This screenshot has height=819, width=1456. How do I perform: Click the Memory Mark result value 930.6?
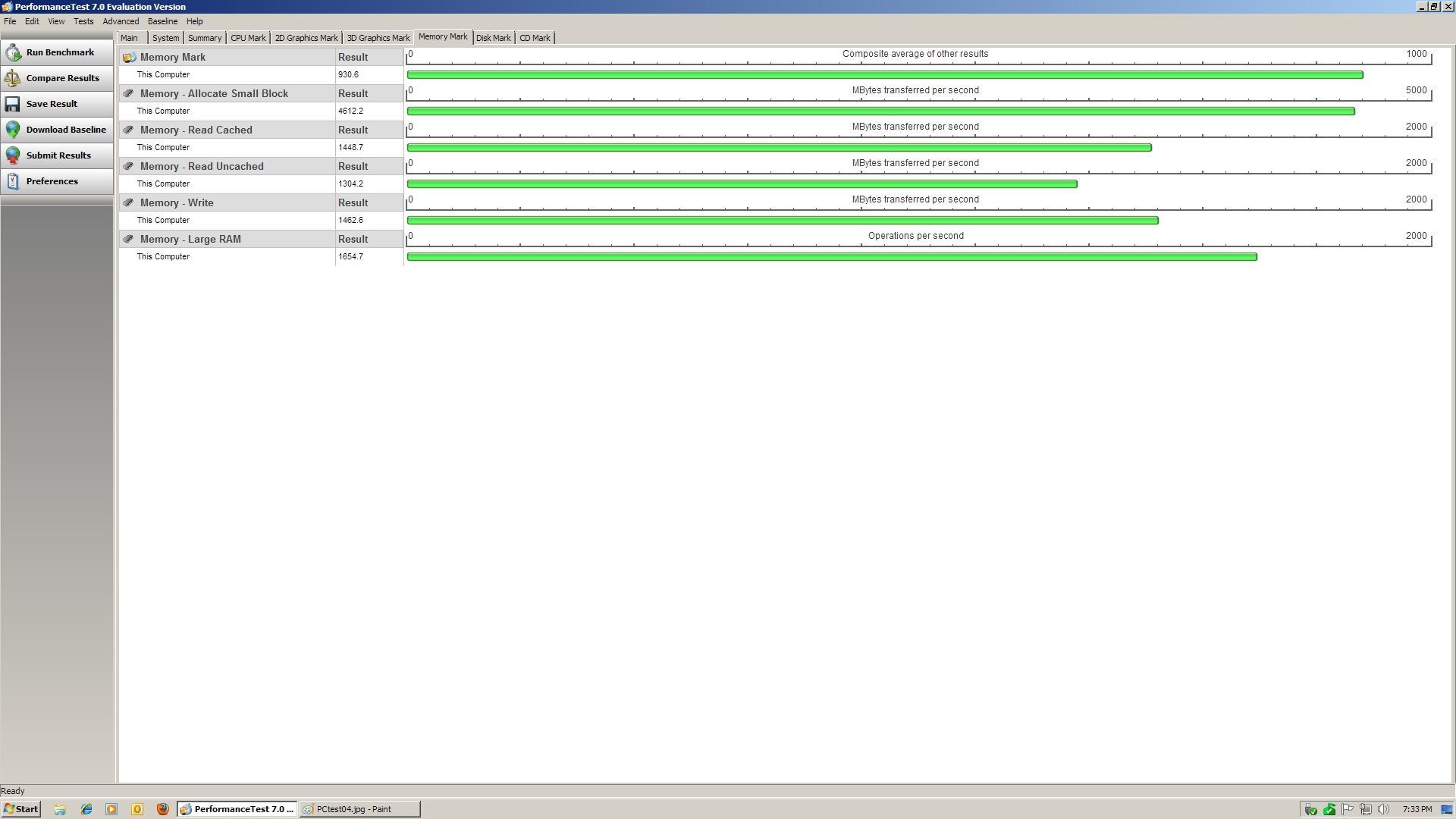point(349,74)
